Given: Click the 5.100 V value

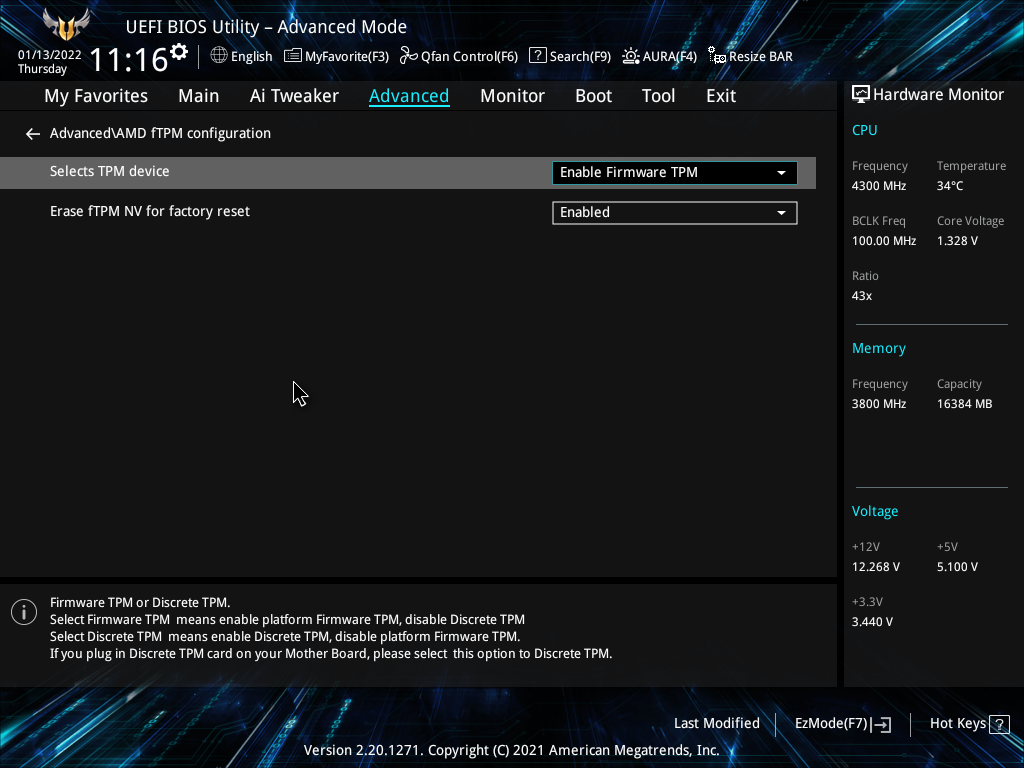Looking at the screenshot, I should (x=957, y=568).
